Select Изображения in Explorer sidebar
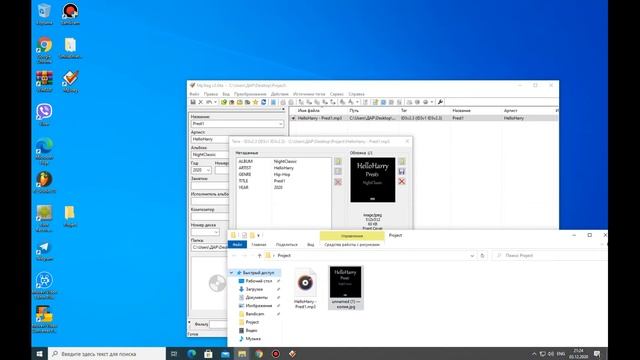 coord(259,306)
